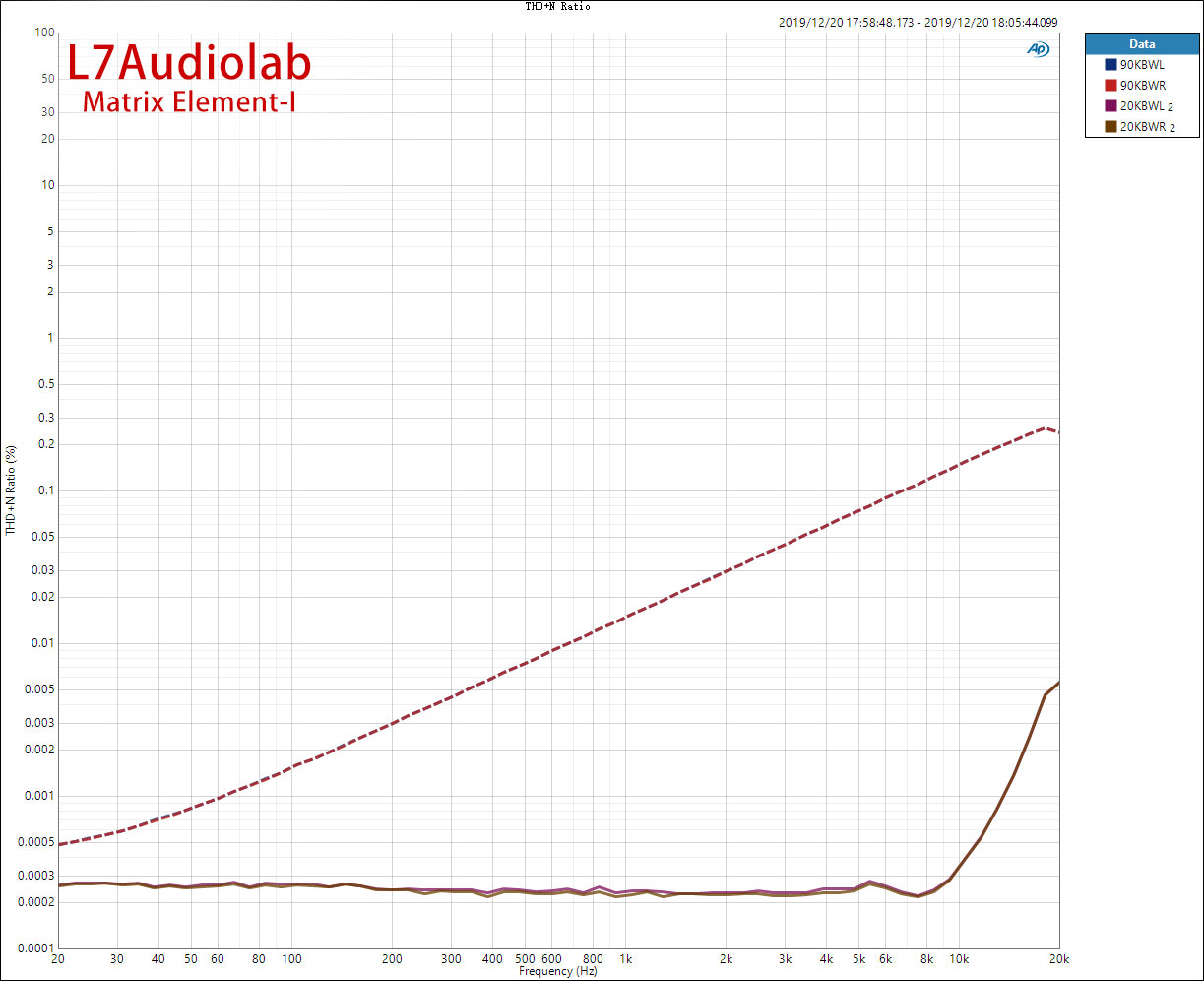Click the solid curve's endpoint at 20k
Image resolution: width=1204 pixels, height=981 pixels.
point(1058,683)
